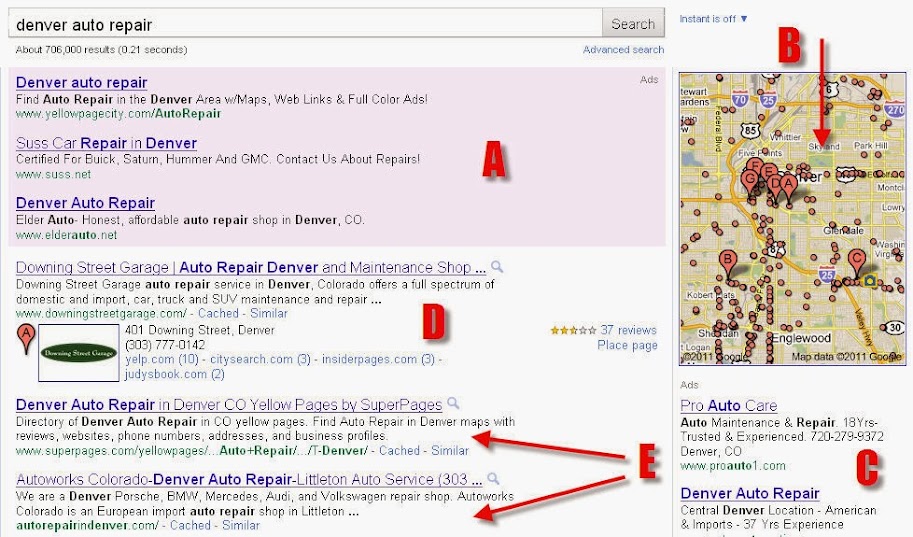Click the preview magnifier beside SuperPages result
Image resolution: width=913 pixels, height=537 pixels.
pyautogui.click(x=453, y=403)
